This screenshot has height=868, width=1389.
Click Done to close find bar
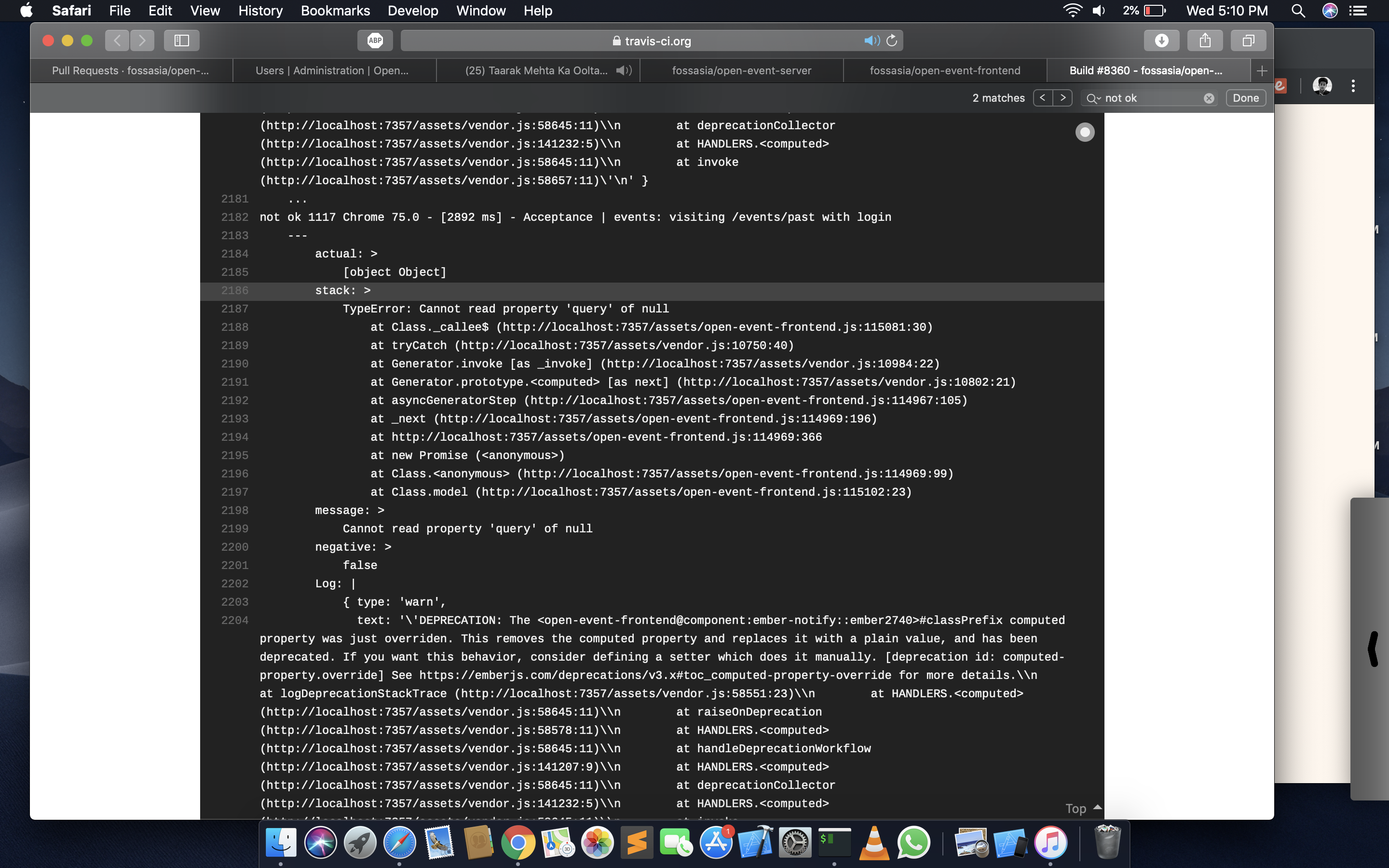pyautogui.click(x=1245, y=97)
